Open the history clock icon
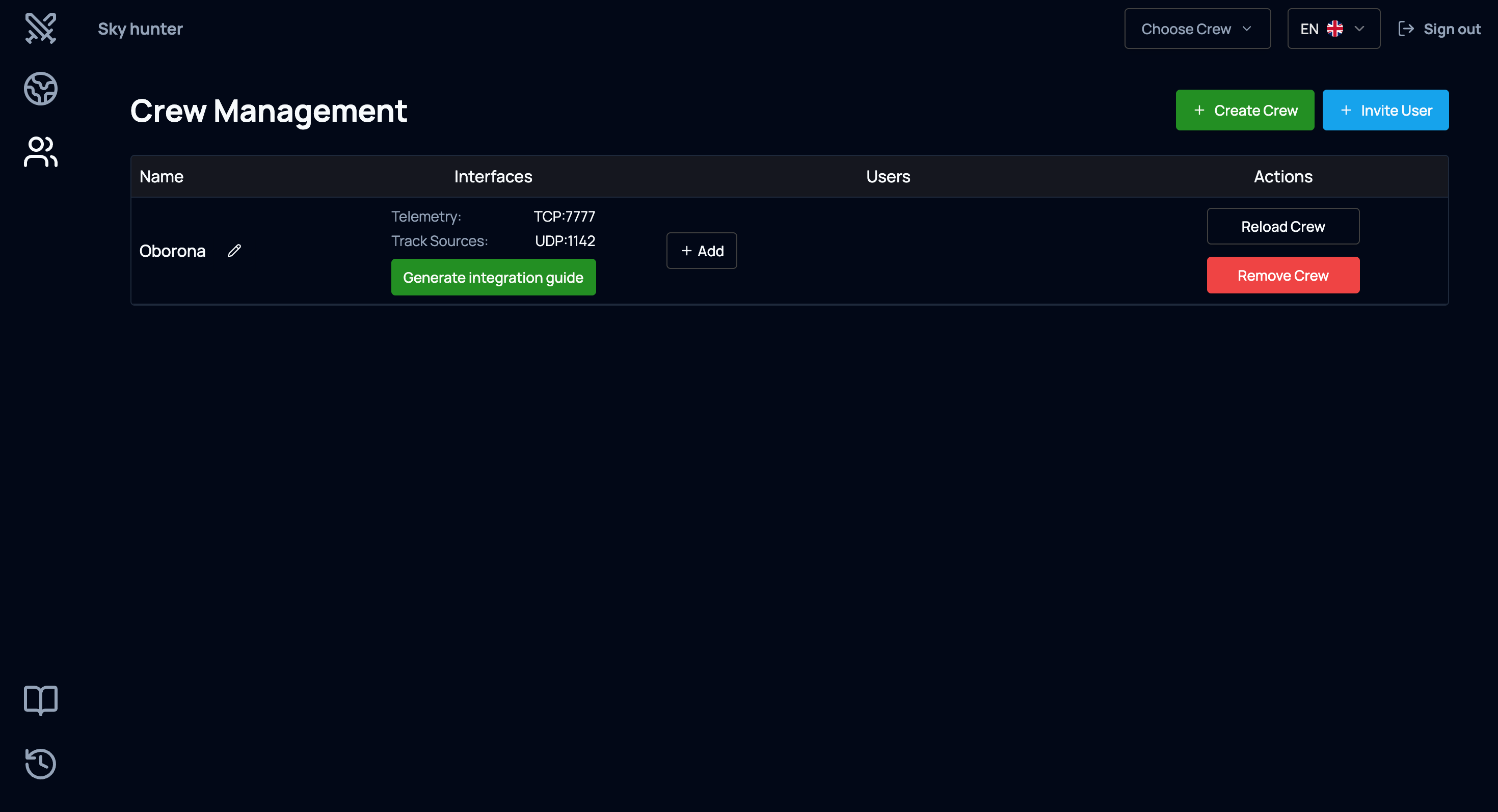1498x812 pixels. click(41, 763)
